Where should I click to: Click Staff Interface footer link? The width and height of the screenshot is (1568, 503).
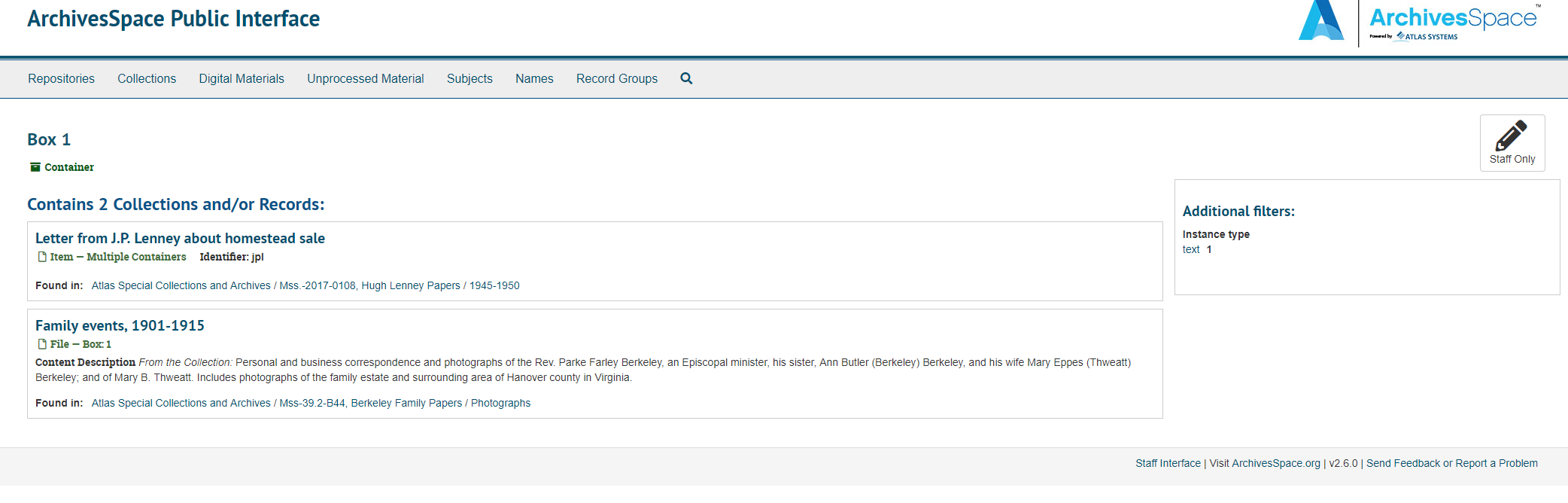pos(1168,463)
